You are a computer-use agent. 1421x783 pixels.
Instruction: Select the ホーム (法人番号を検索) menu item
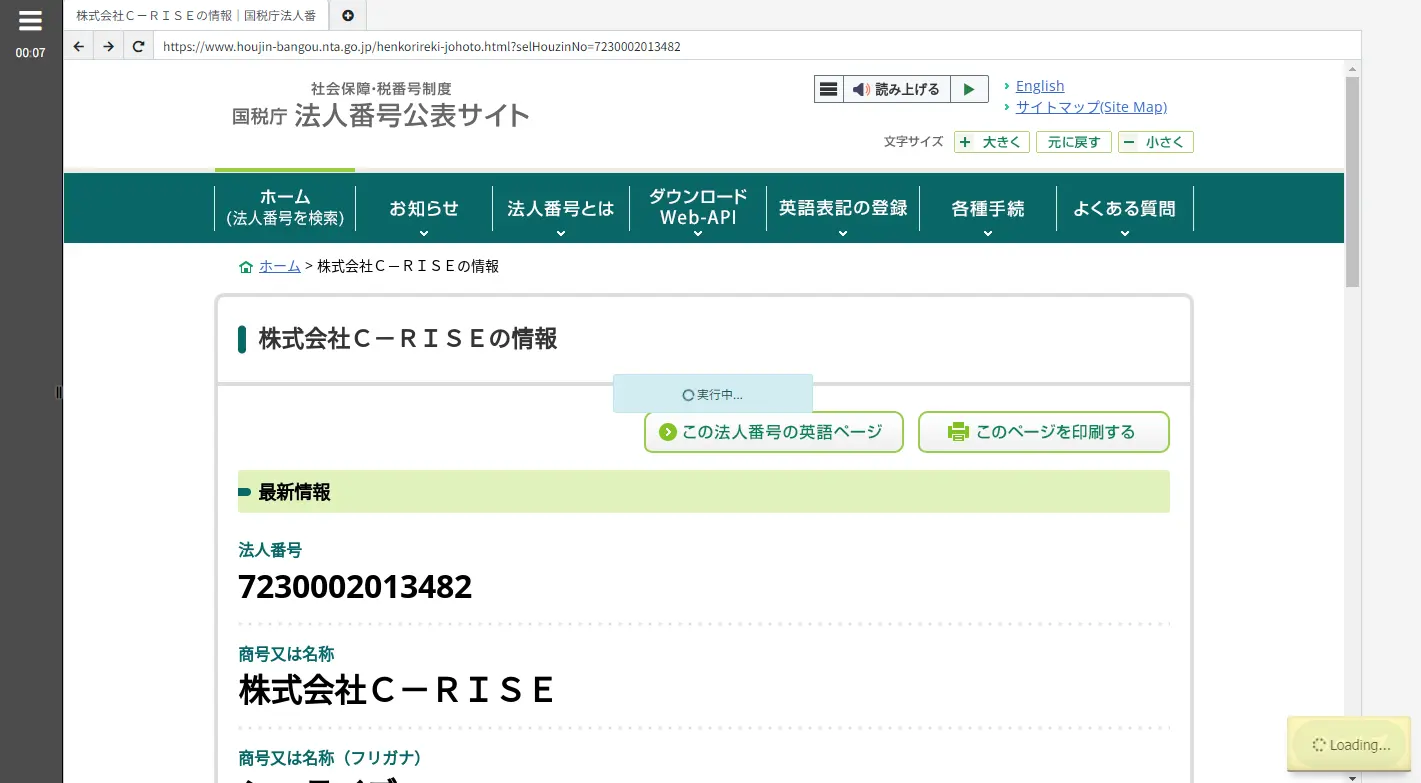[x=285, y=207]
